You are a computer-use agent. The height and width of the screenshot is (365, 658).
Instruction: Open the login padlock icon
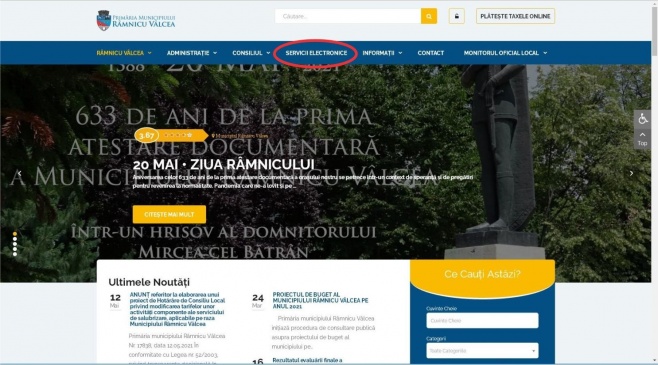pyautogui.click(x=457, y=16)
